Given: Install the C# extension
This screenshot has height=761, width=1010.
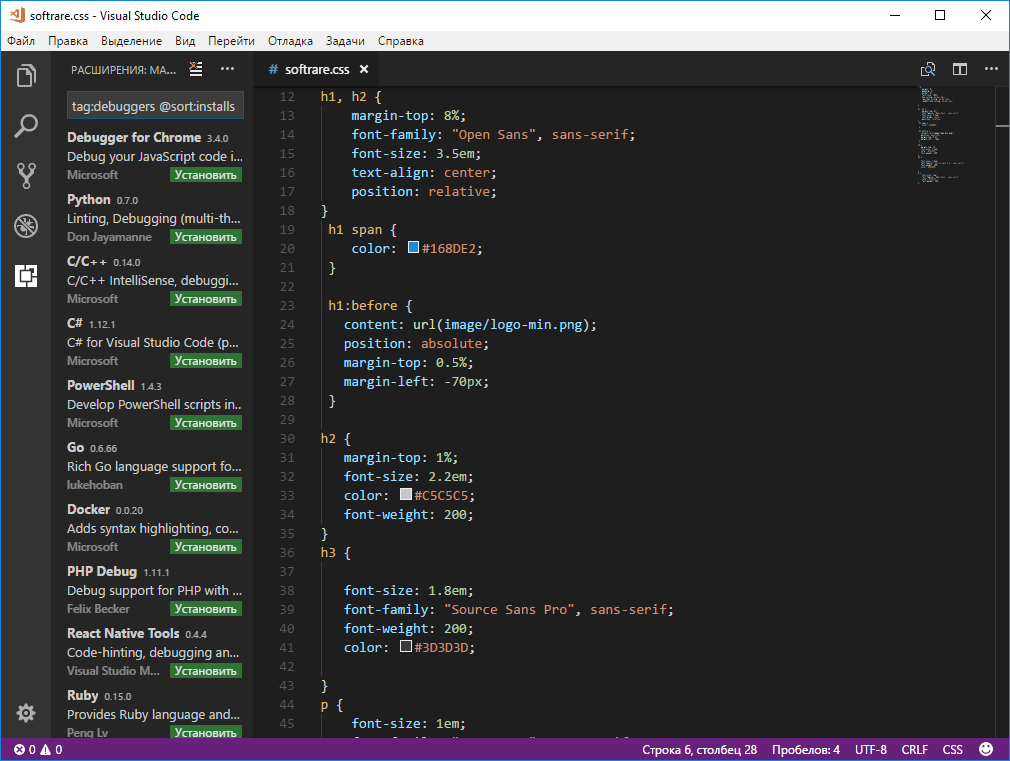Looking at the screenshot, I should (206, 360).
